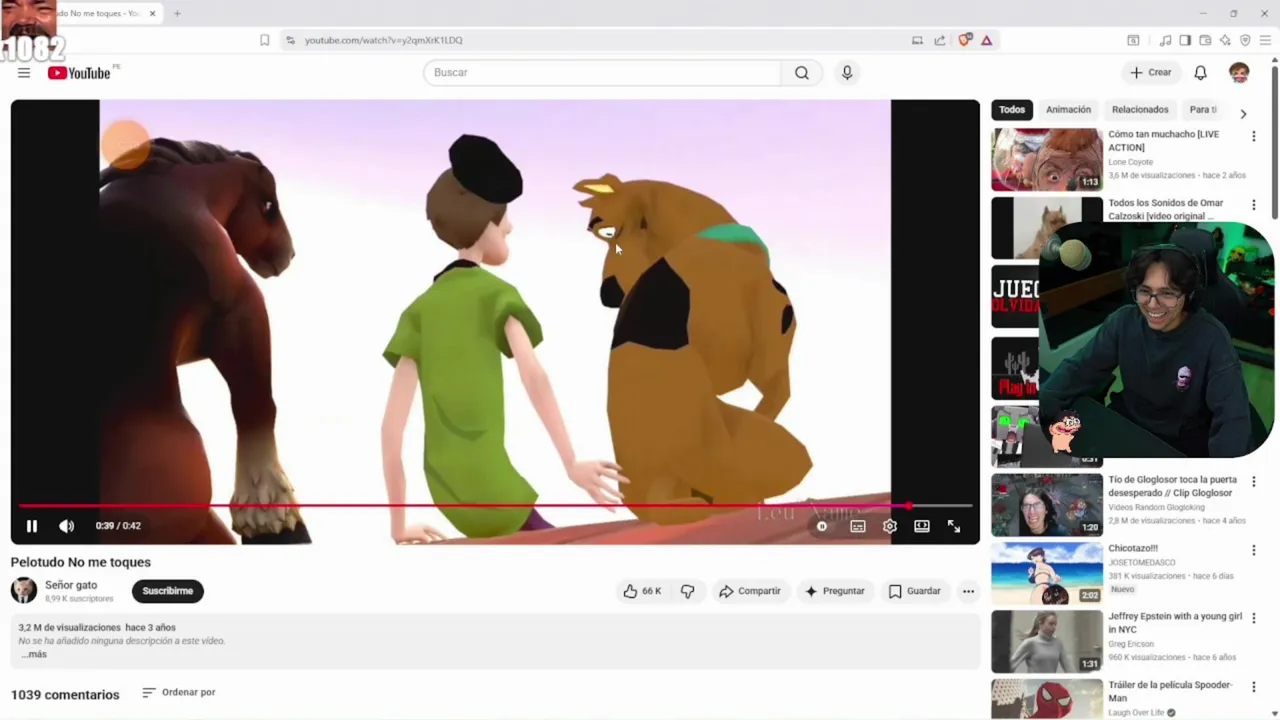Start voice search with the microphone
1280x720 pixels.
coord(847,73)
